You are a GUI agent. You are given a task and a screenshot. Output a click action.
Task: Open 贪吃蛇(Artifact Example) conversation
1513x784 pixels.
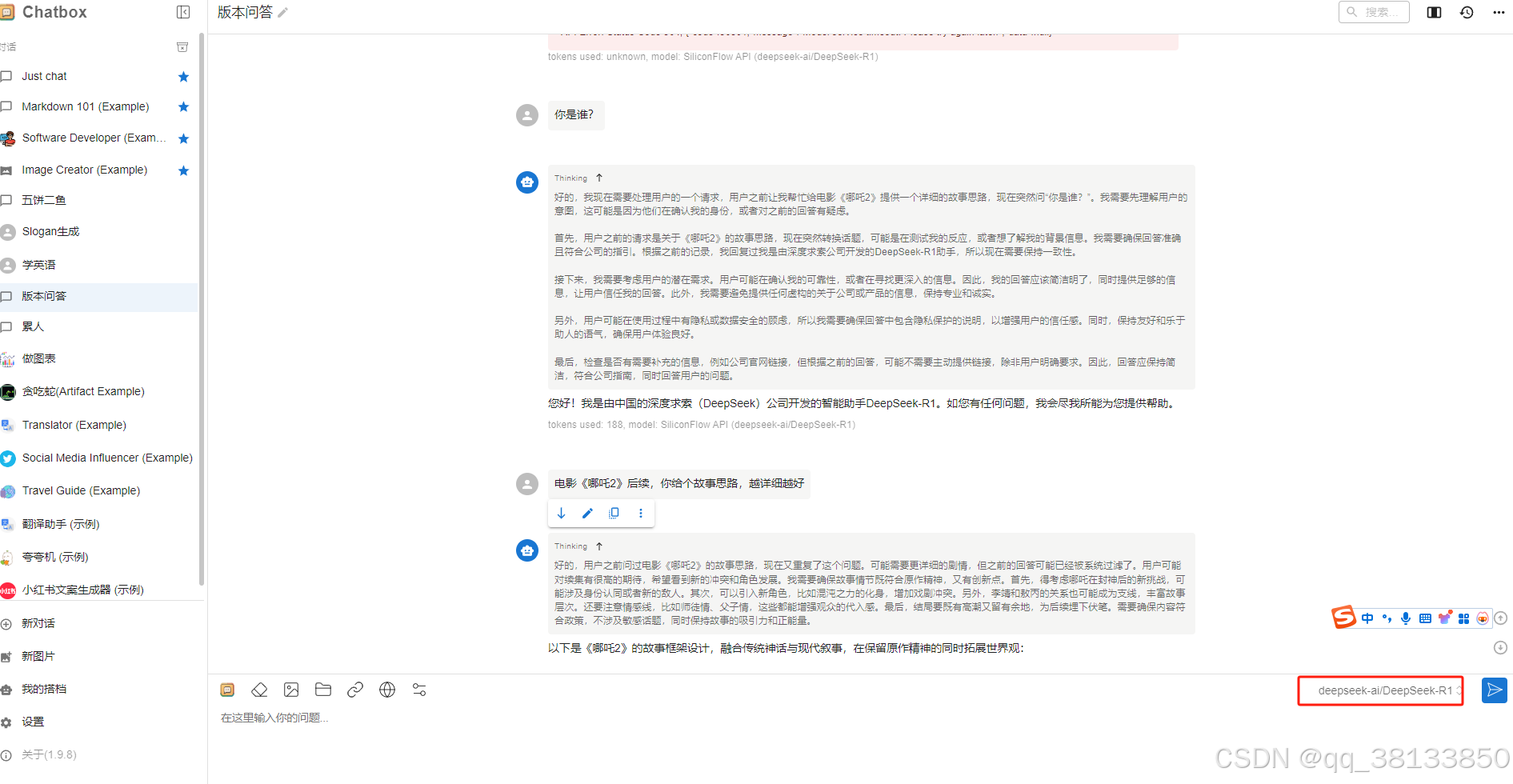[98, 391]
